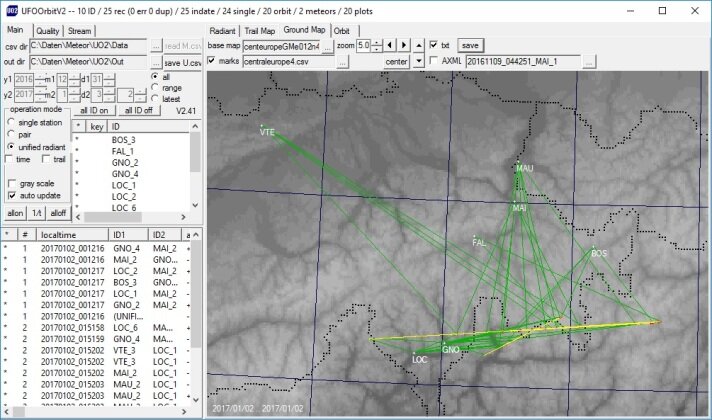The width and height of the screenshot is (712, 420).
Task: Enable the gray scale checkbox
Action: coord(13,184)
